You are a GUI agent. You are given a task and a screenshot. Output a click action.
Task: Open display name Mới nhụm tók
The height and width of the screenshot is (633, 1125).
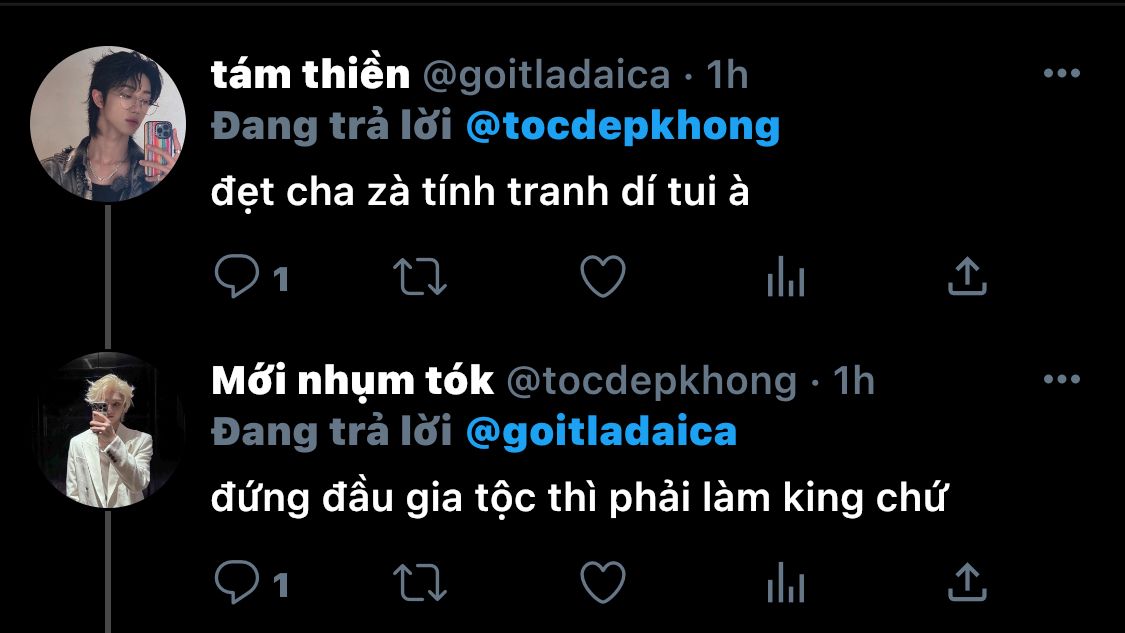point(352,380)
